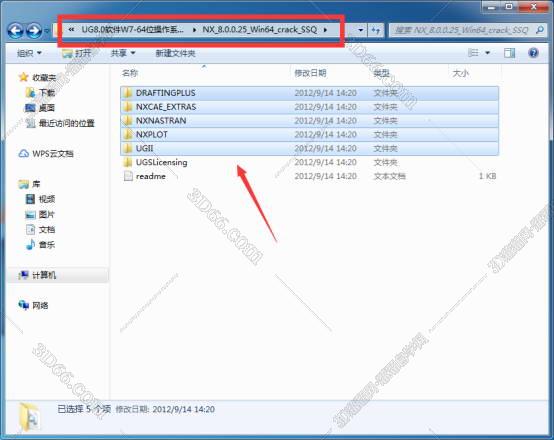Sort files by 修改日期 column header

[310, 73]
